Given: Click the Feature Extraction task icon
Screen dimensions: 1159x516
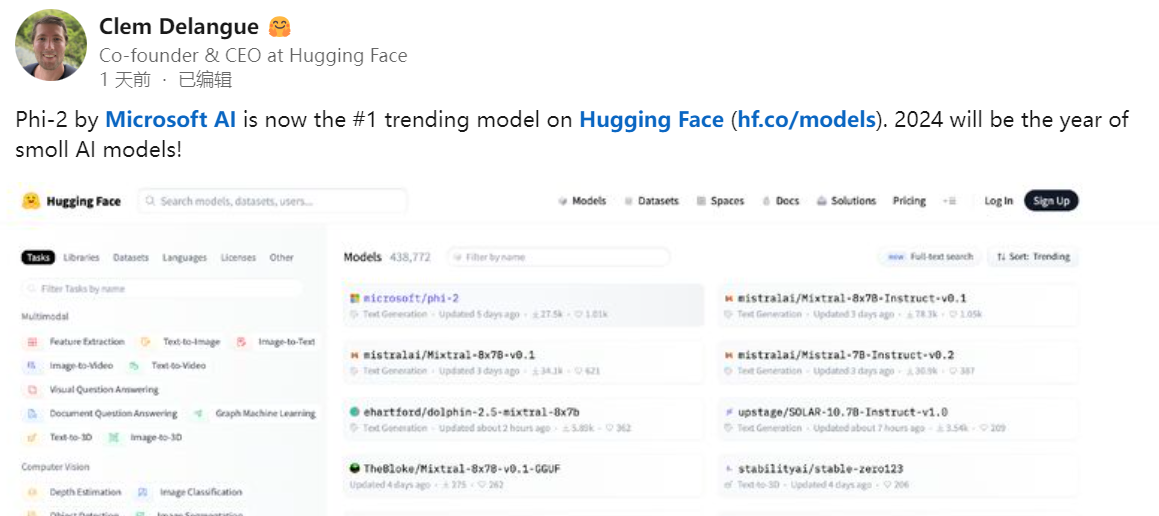Looking at the screenshot, I should (x=32, y=342).
